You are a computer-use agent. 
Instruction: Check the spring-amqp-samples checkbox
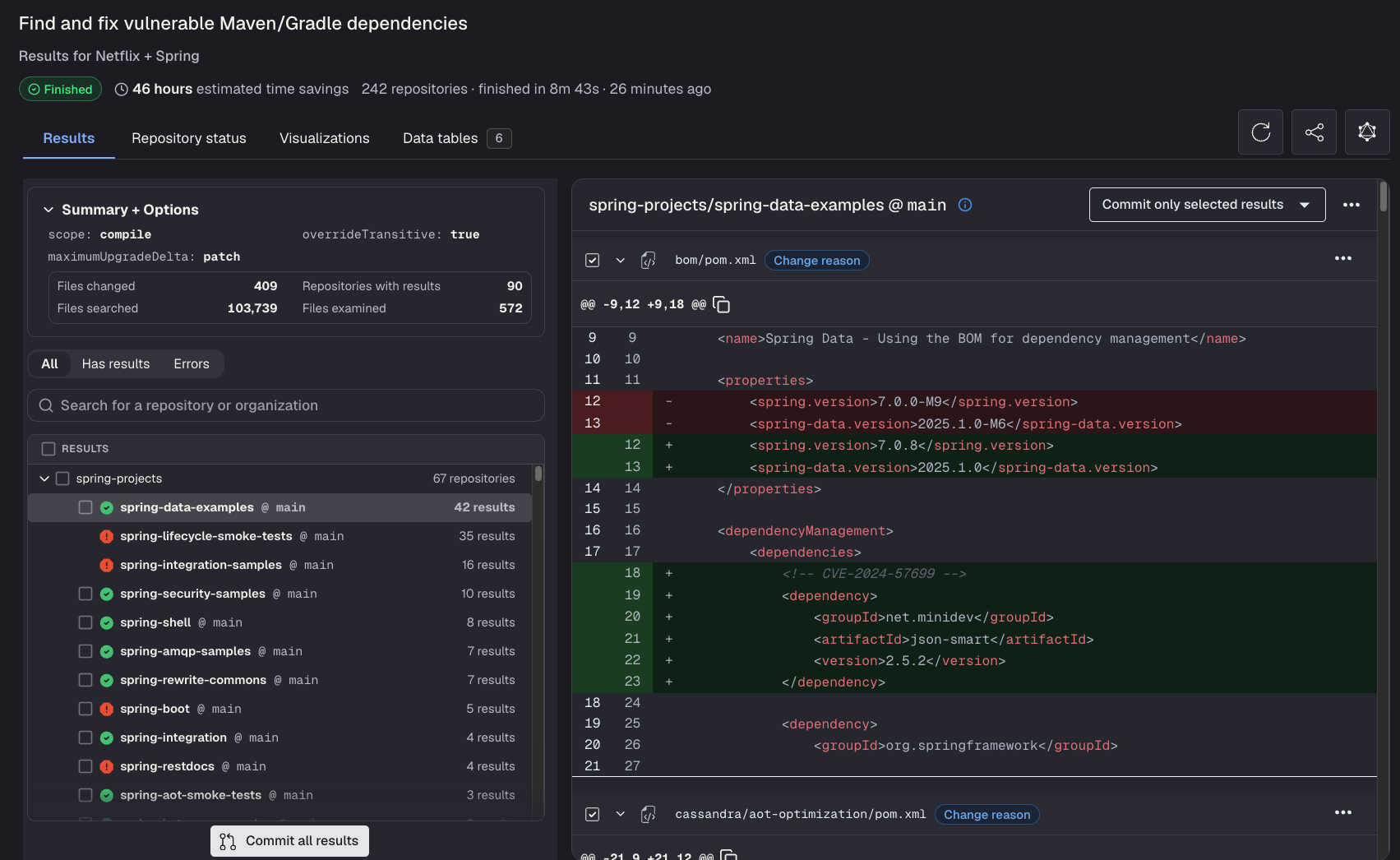85,651
